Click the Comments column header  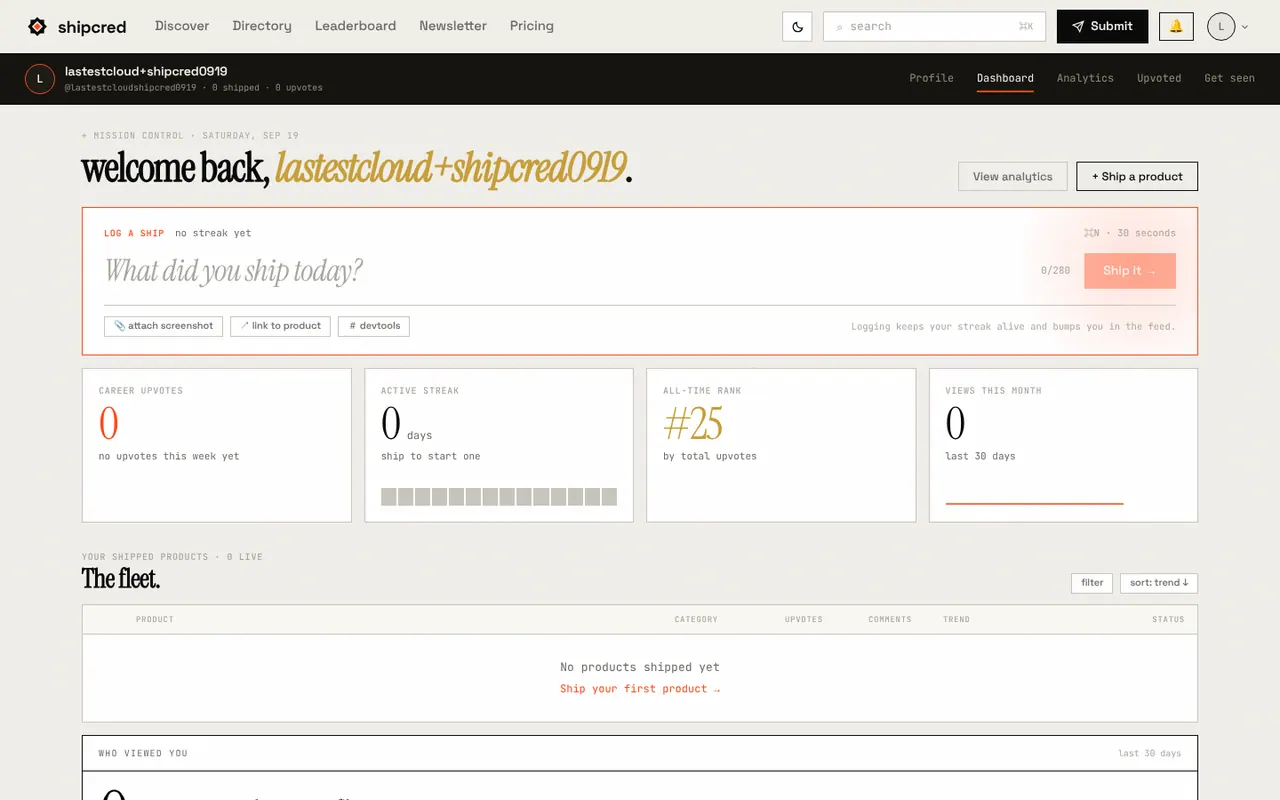(x=890, y=620)
